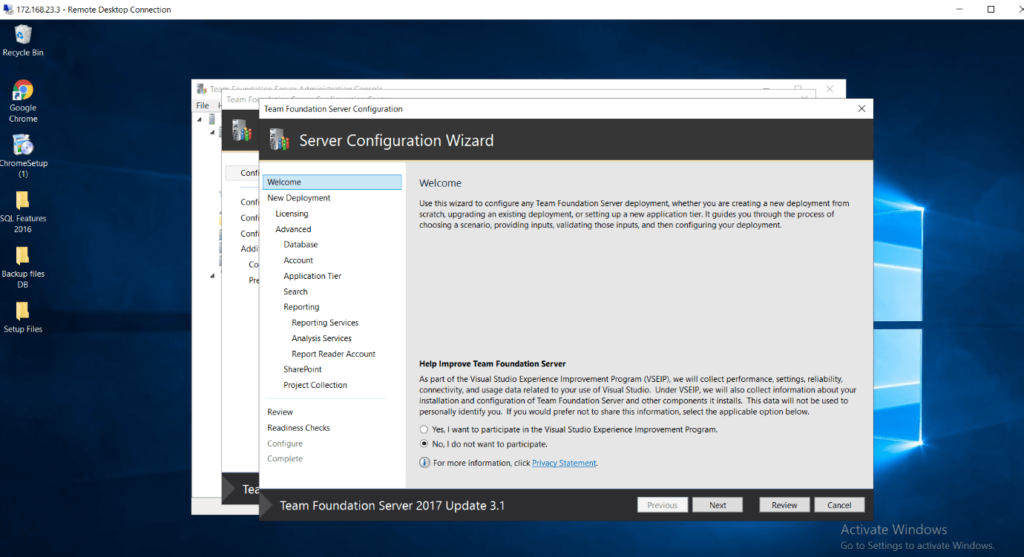
Task: Cancel the configuration wizard
Action: (839, 505)
